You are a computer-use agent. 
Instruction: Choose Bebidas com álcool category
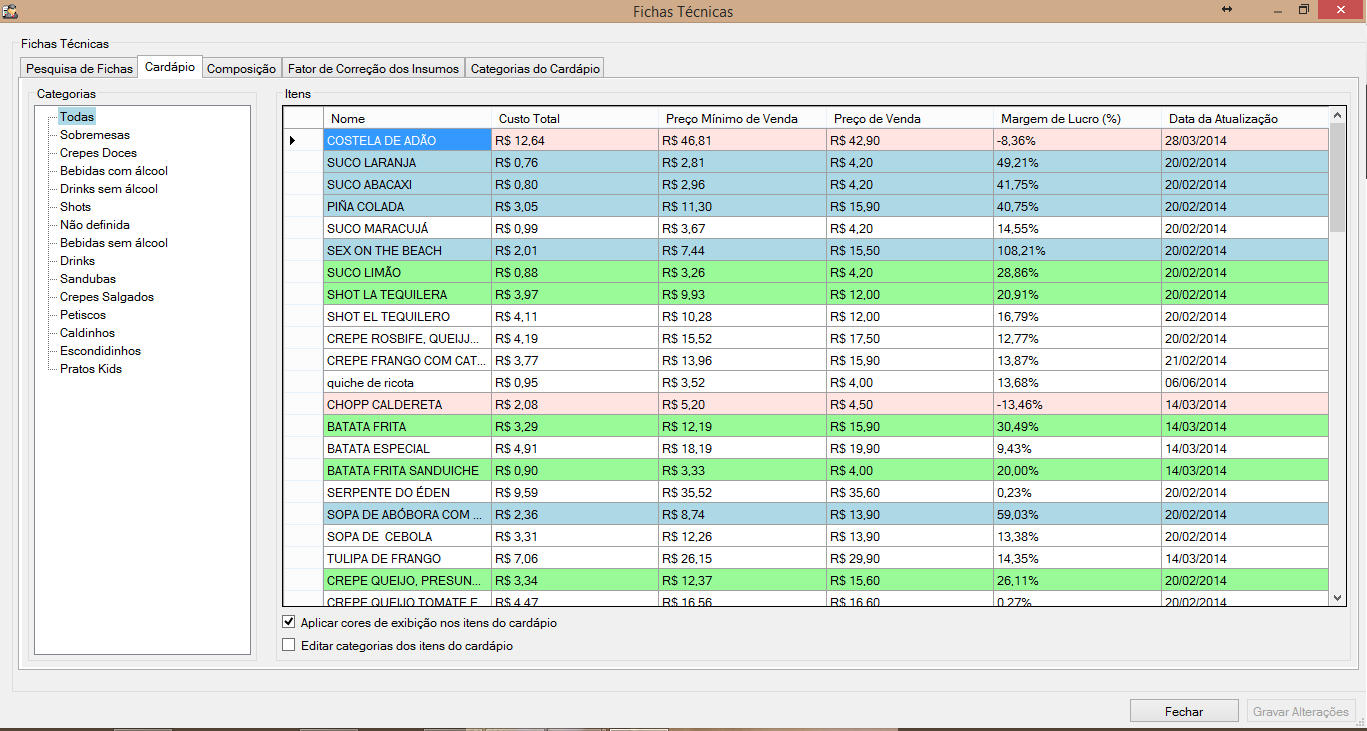[114, 171]
